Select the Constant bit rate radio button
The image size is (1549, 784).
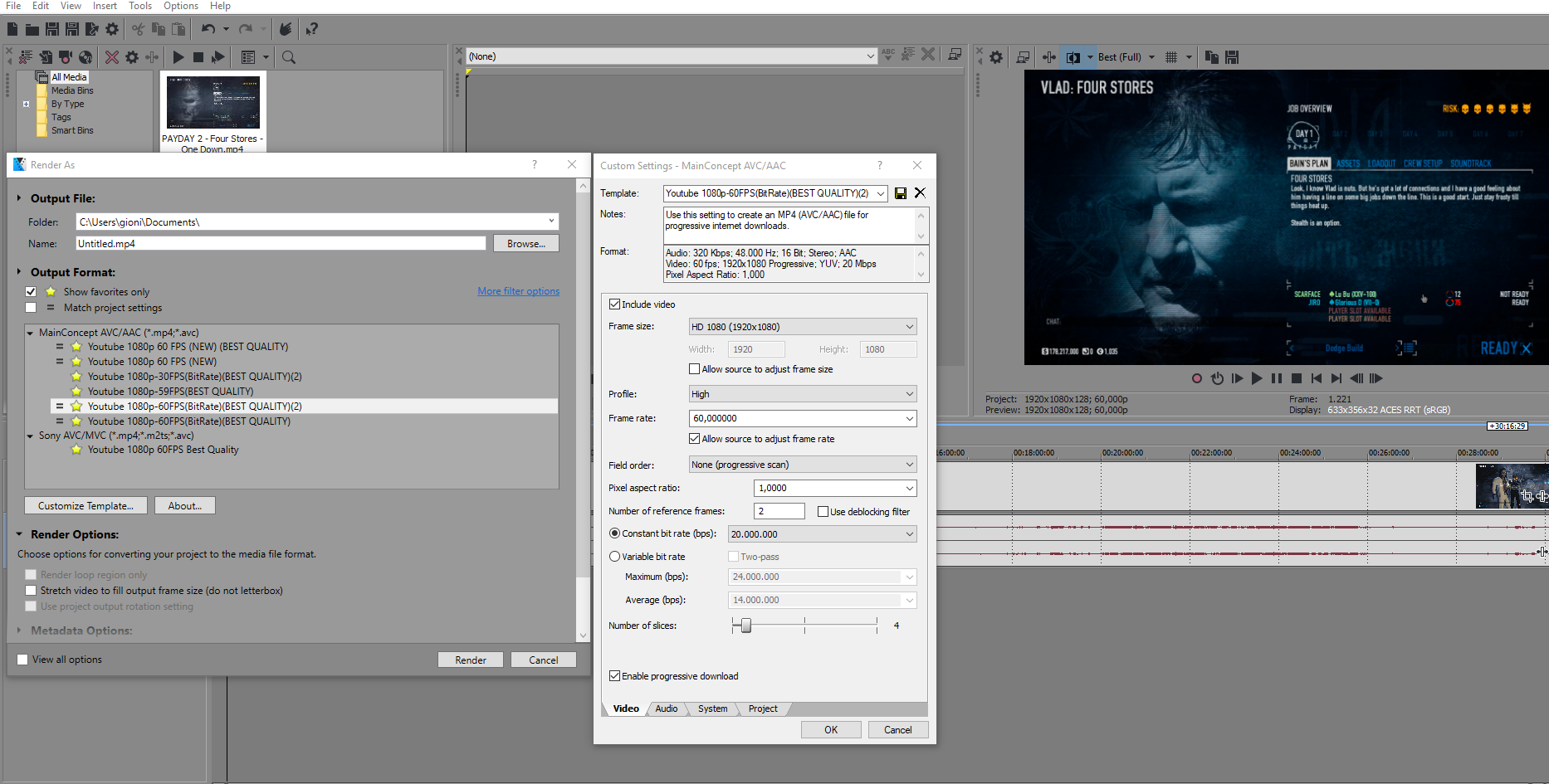pos(614,533)
